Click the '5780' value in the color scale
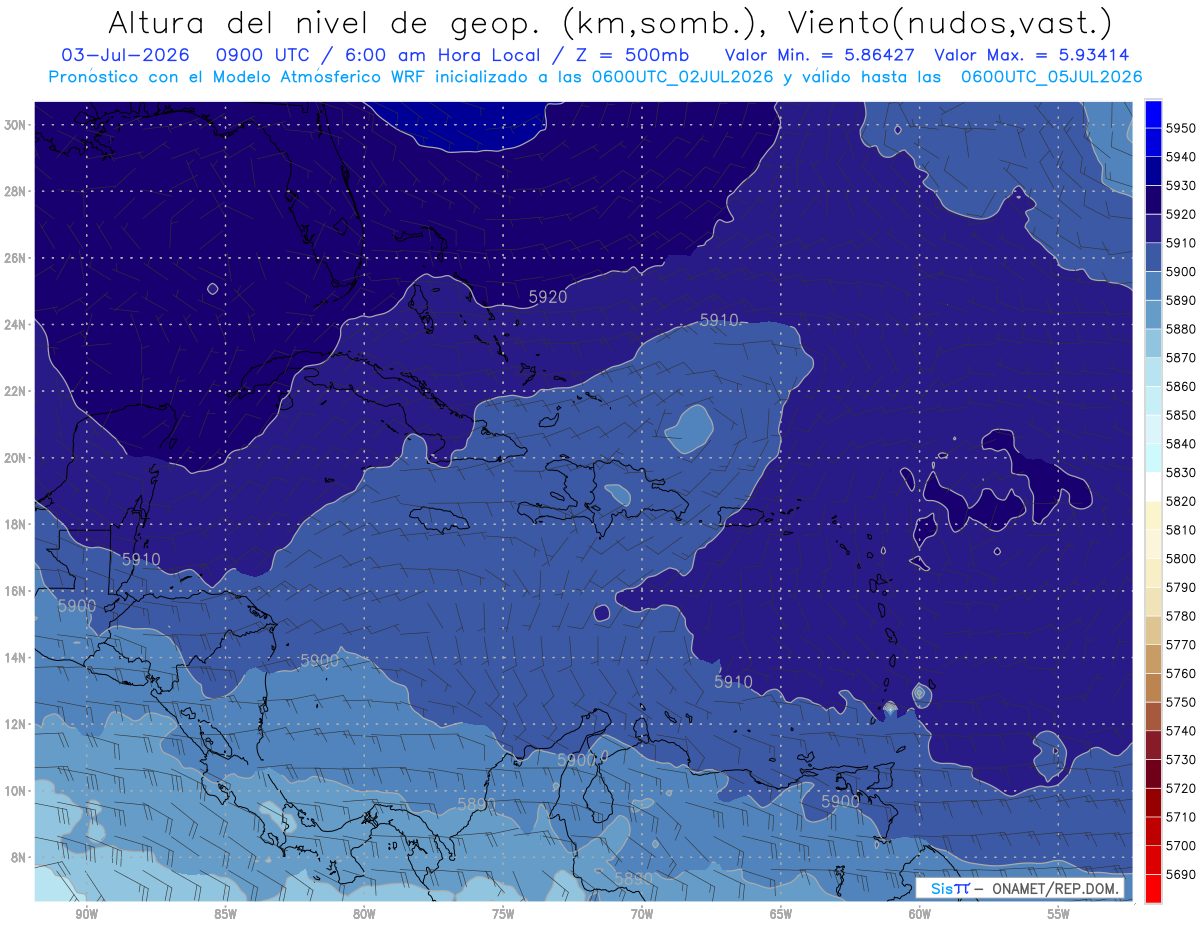The height and width of the screenshot is (927, 1200). [x=1181, y=616]
